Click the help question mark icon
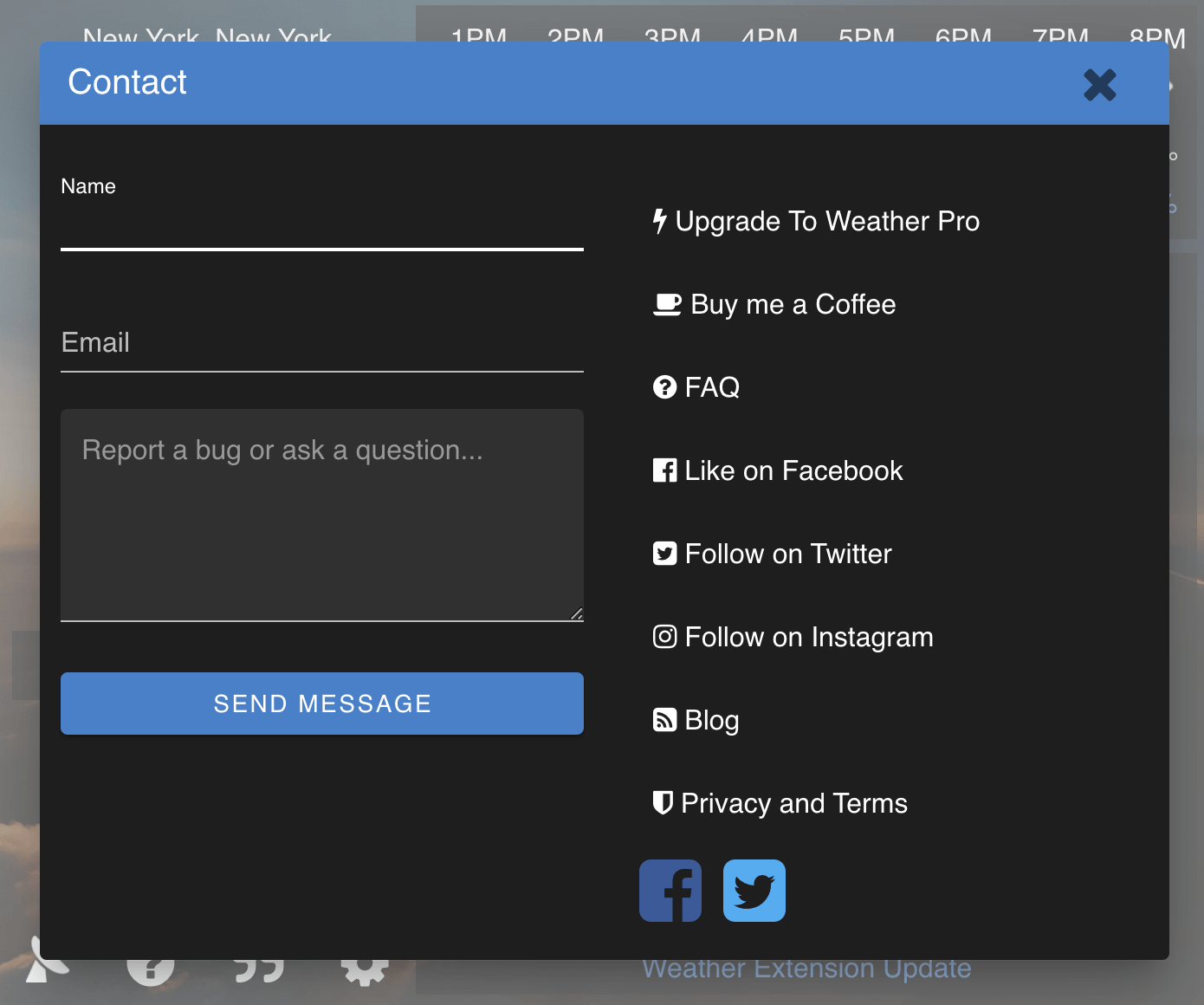The image size is (1204, 1005). click(150, 969)
